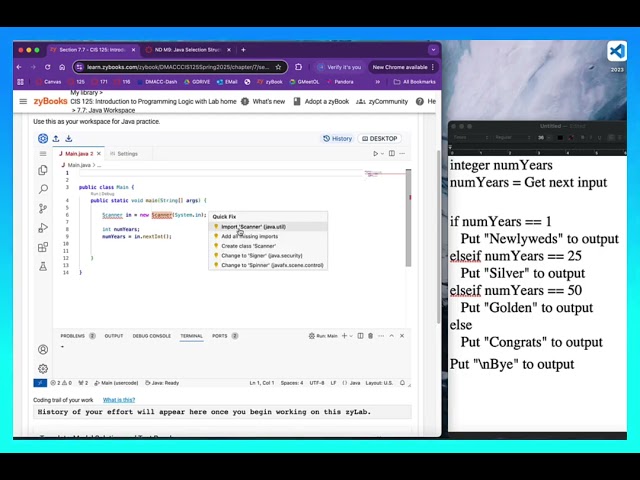Click the remote indicator in status bar
This screenshot has height=480, width=640.
pos(40,383)
